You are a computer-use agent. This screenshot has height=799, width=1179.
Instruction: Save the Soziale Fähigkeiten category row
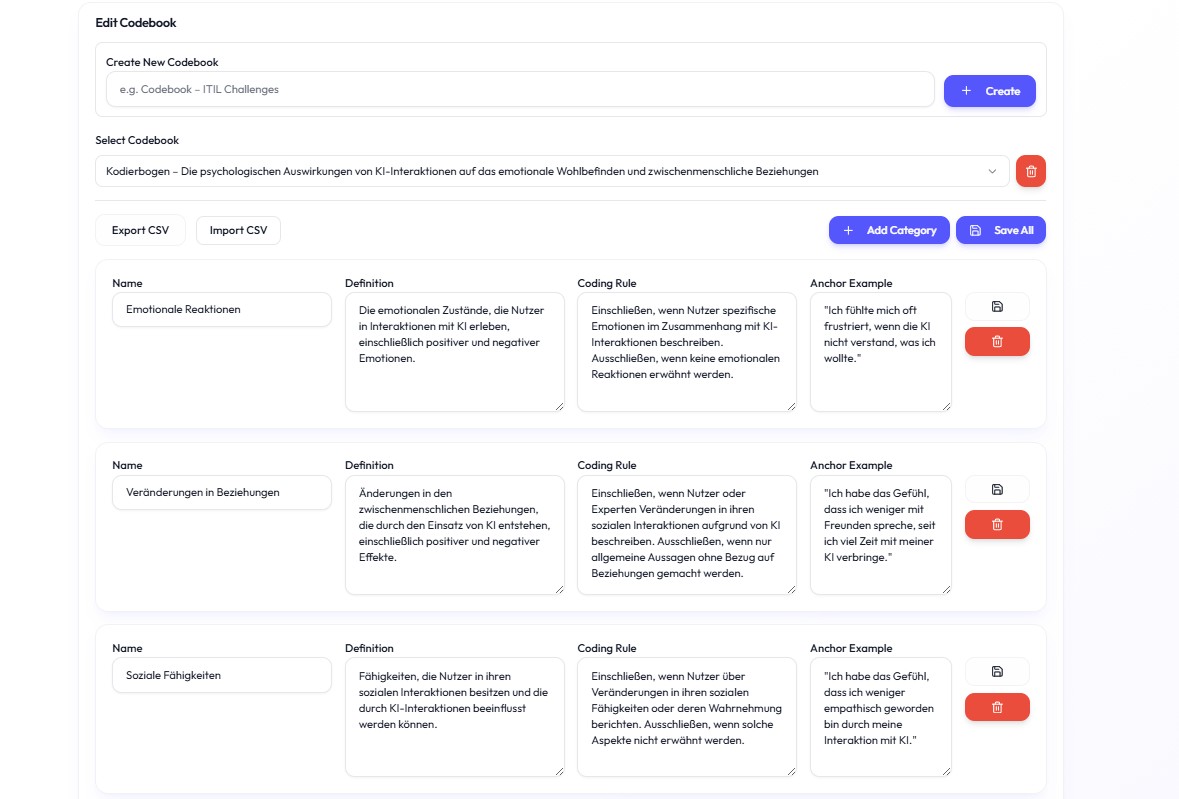pyautogui.click(x=997, y=671)
